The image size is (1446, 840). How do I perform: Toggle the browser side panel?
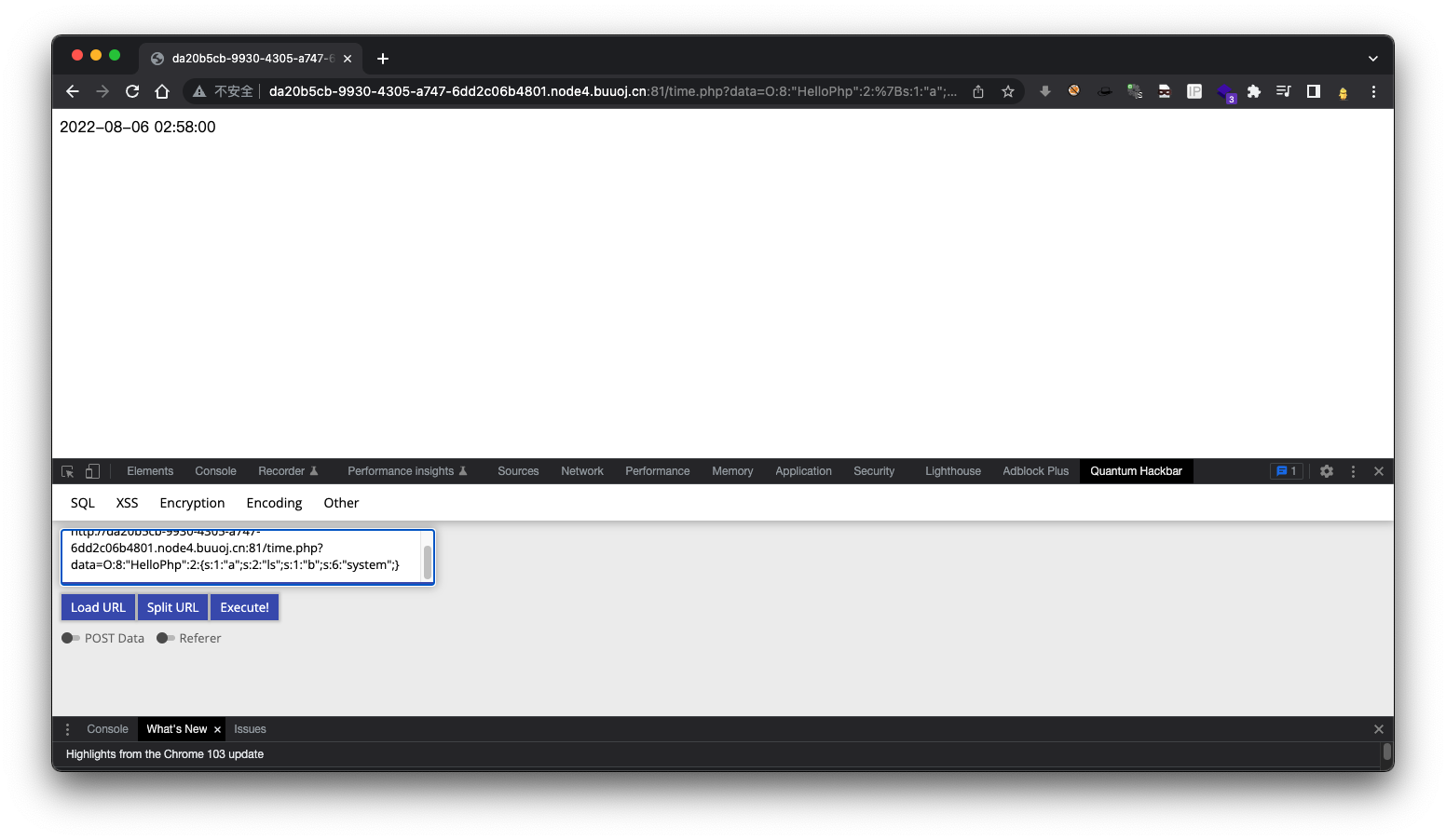pos(1314,91)
